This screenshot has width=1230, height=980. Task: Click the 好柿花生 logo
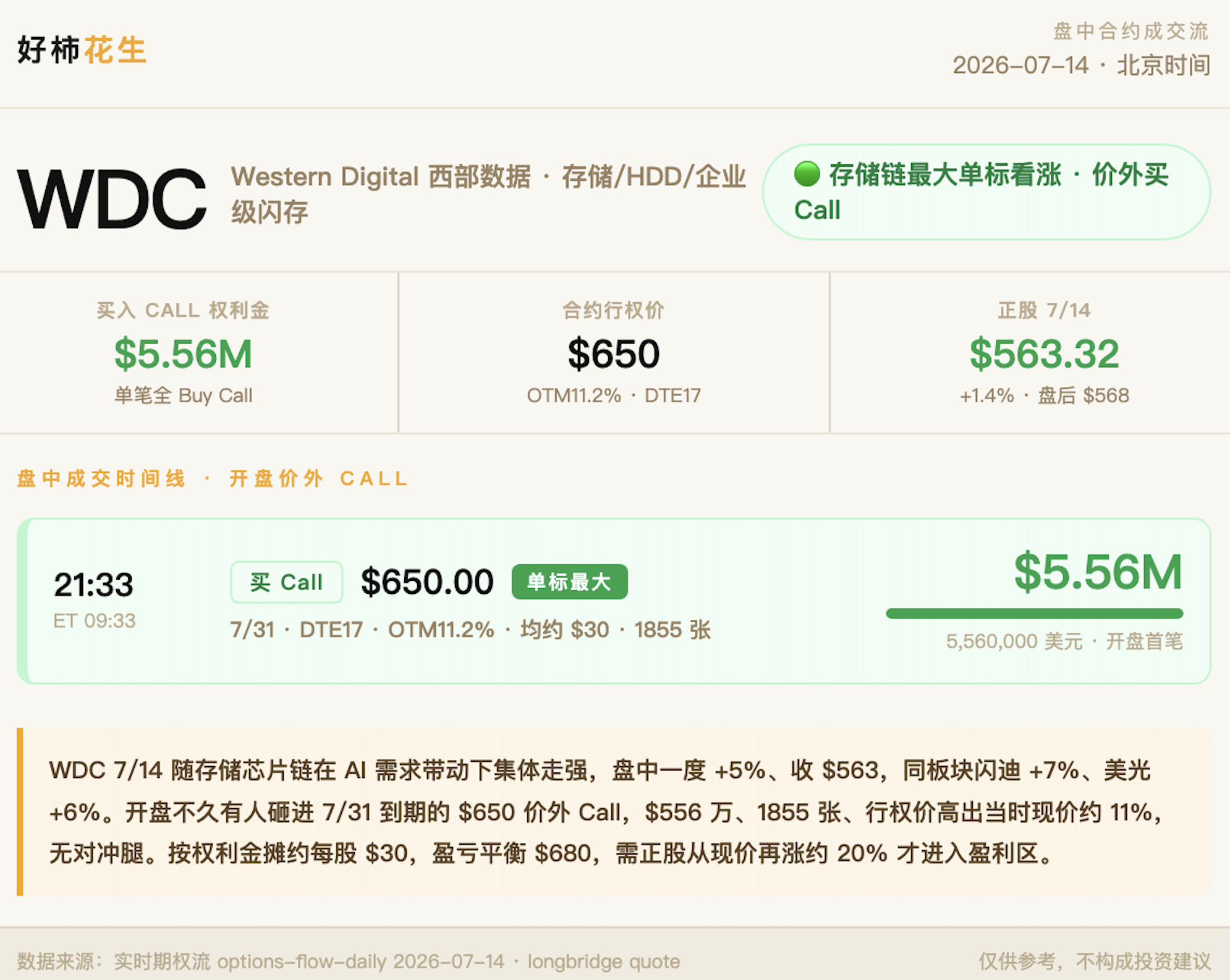(82, 50)
